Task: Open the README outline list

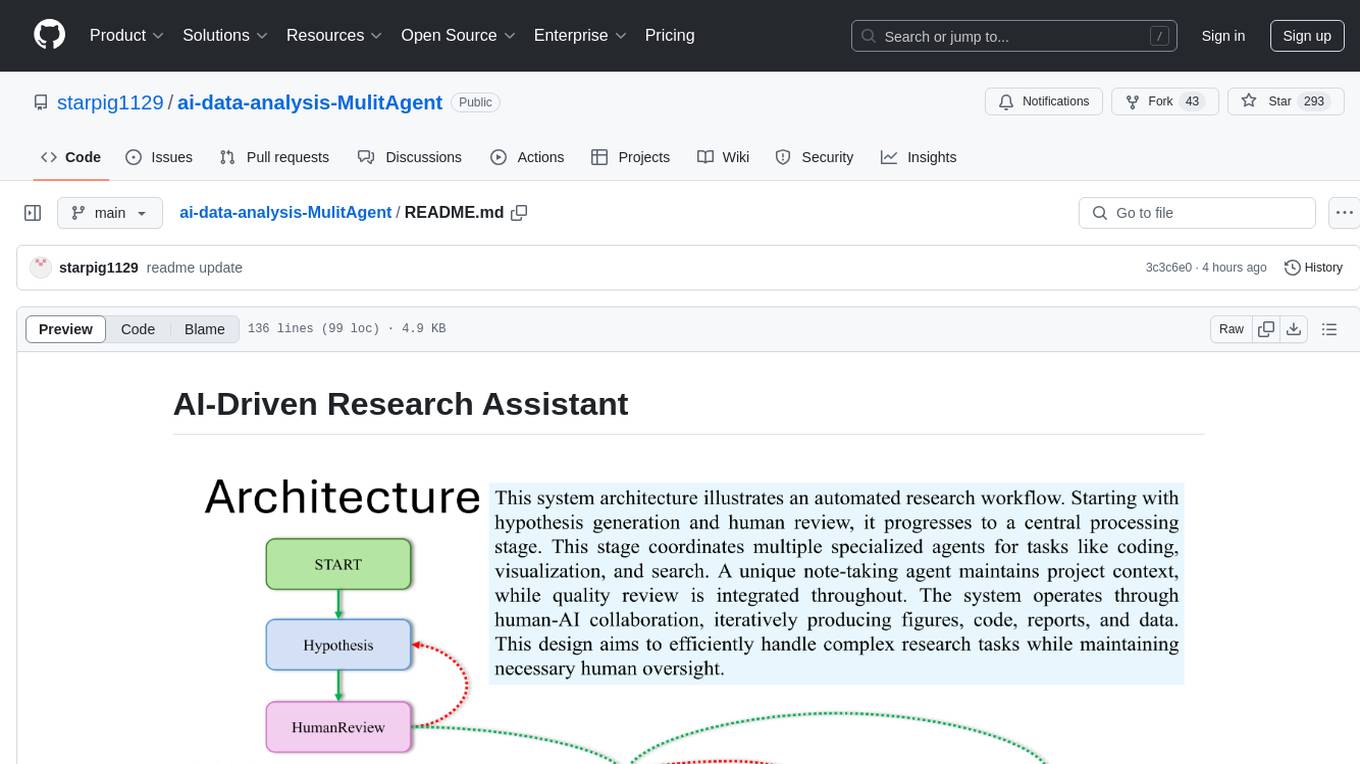Action: click(x=1329, y=329)
